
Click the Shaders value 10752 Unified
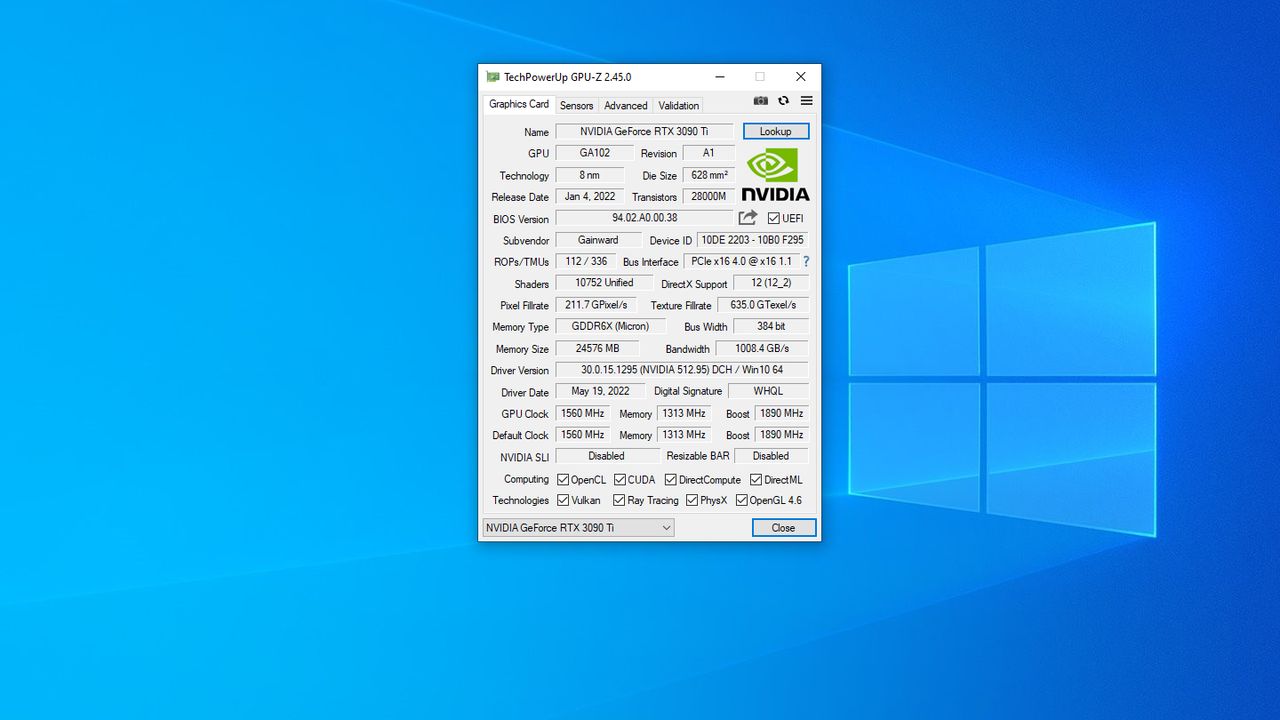pyautogui.click(x=604, y=283)
